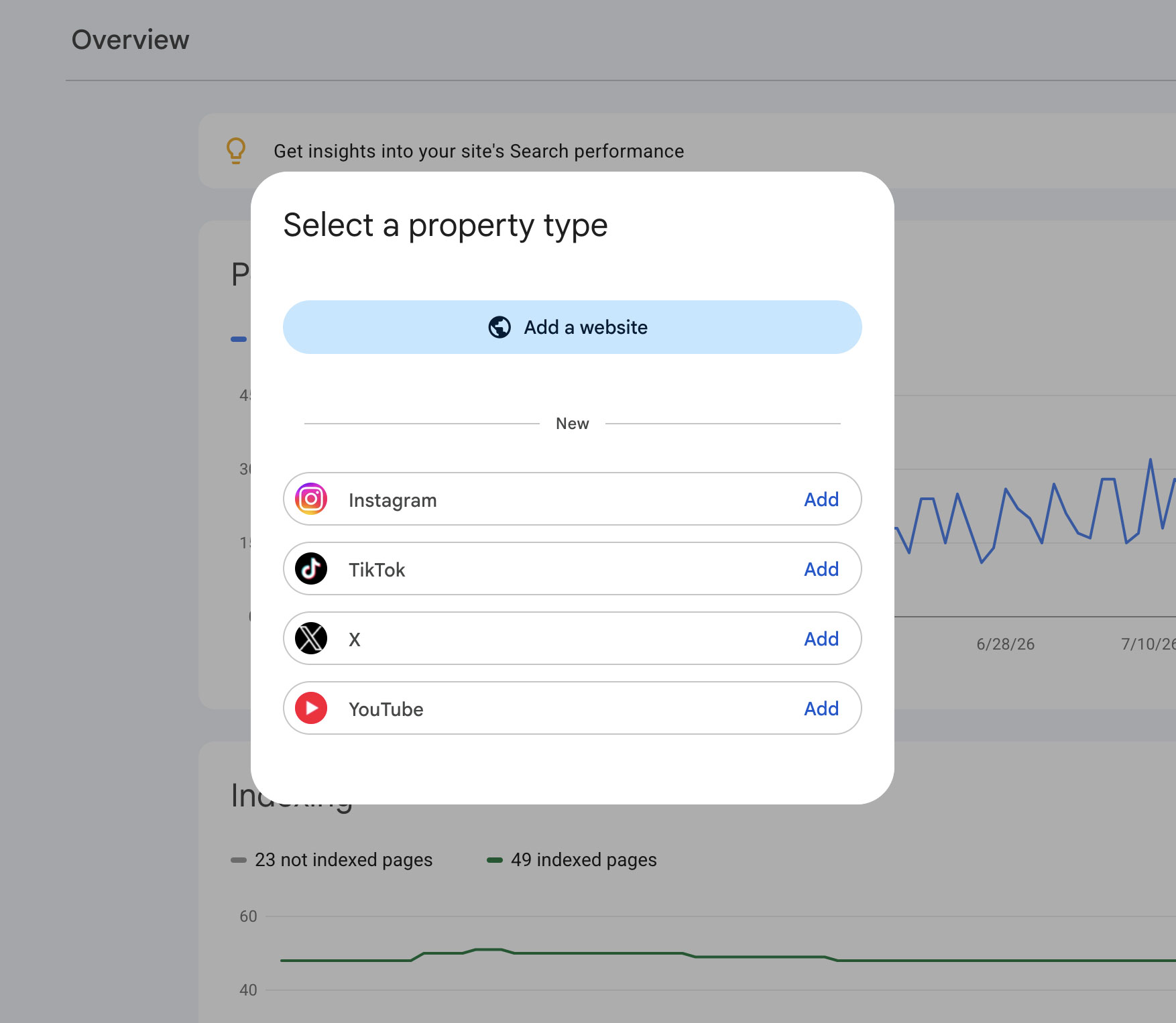Click the 6/28/26 date on the chart axis
Image resolution: width=1176 pixels, height=1023 pixels.
pos(1005,644)
